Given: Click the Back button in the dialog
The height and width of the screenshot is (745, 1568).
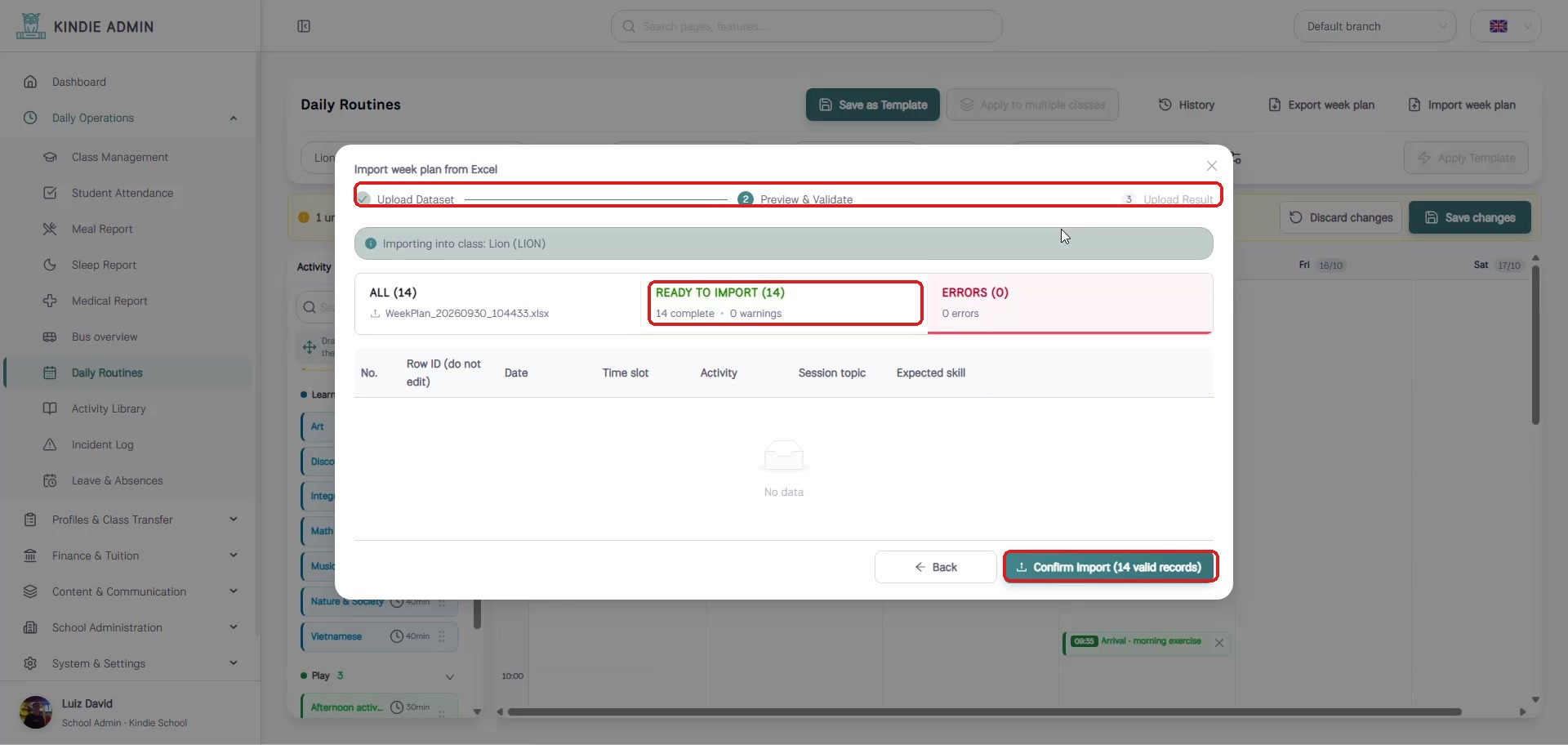Looking at the screenshot, I should pos(935,567).
